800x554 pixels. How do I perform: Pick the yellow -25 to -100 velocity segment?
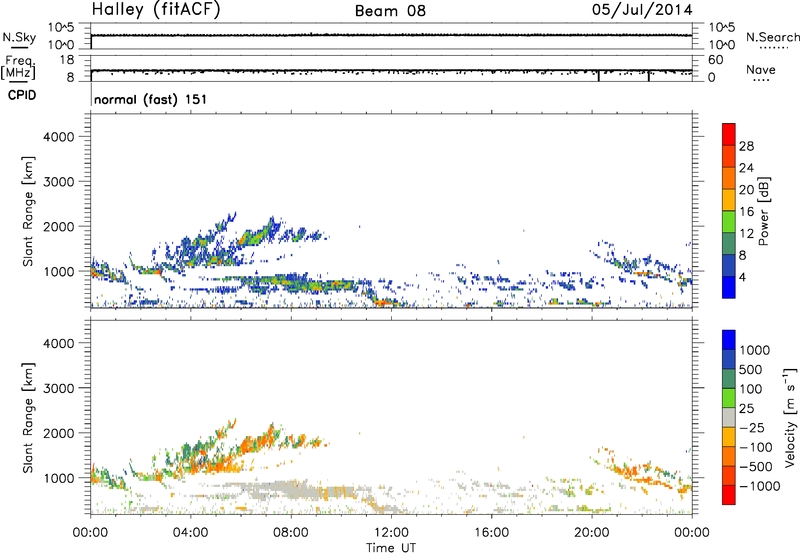coord(729,437)
